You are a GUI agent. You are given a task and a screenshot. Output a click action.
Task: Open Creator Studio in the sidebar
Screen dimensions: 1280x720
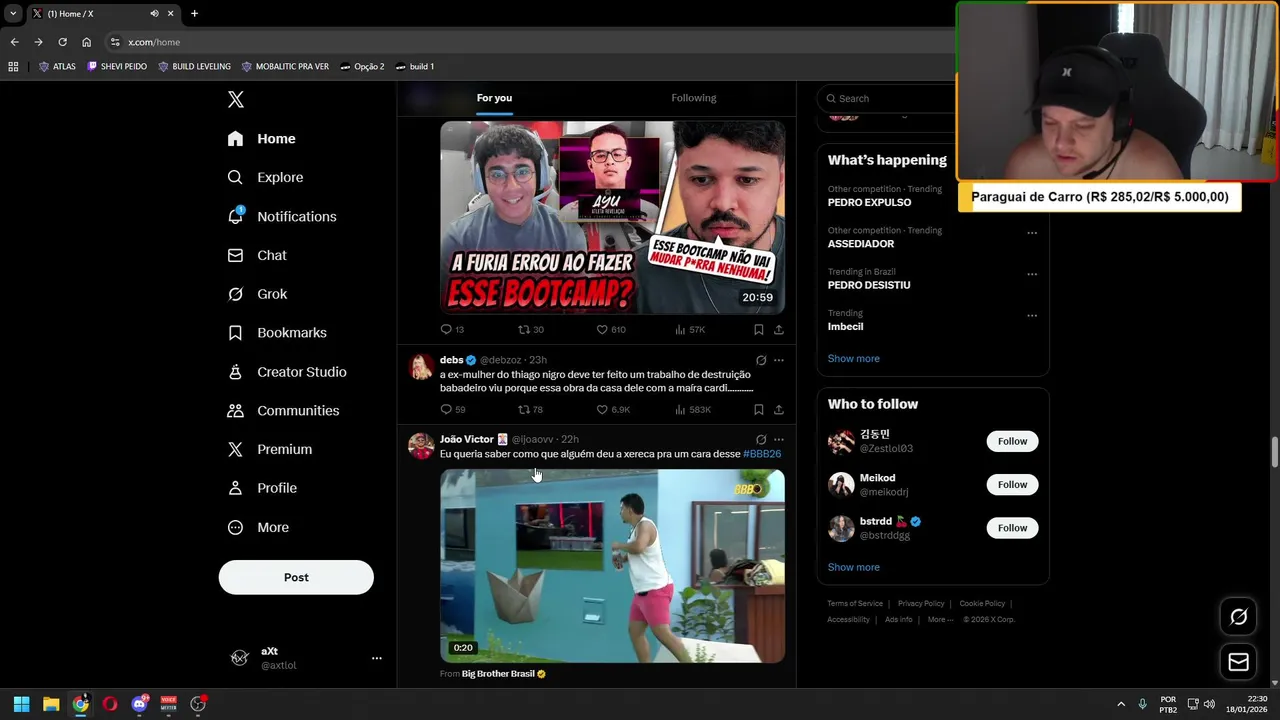(287, 372)
